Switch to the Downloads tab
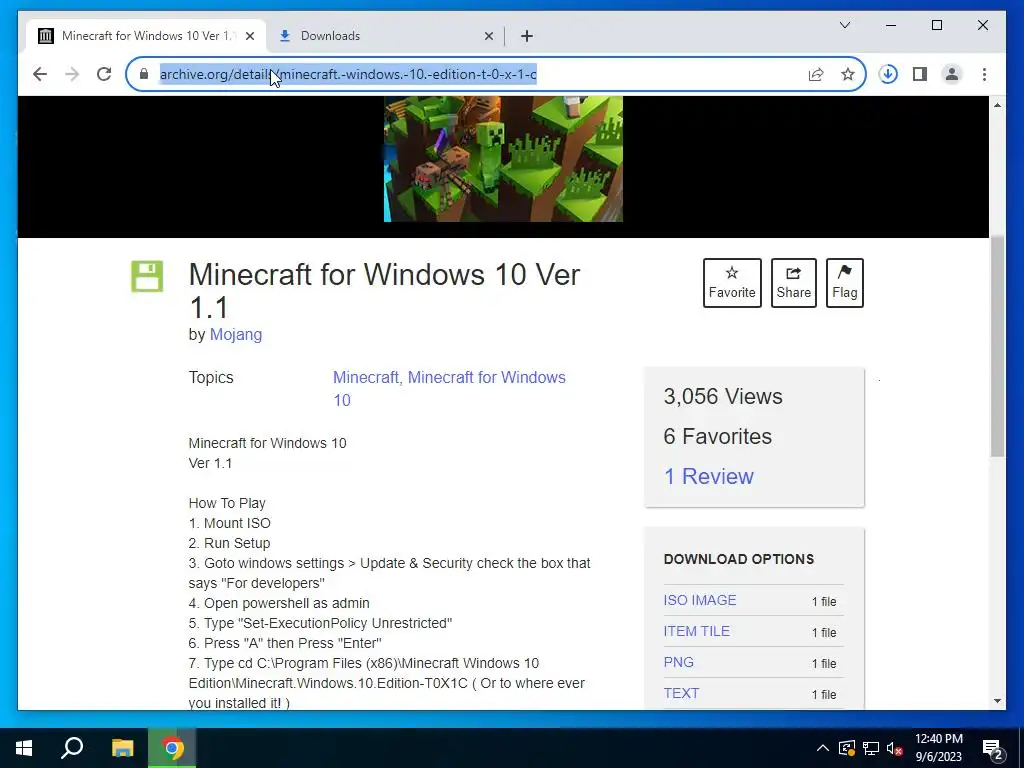The width and height of the screenshot is (1024, 768). 385,36
